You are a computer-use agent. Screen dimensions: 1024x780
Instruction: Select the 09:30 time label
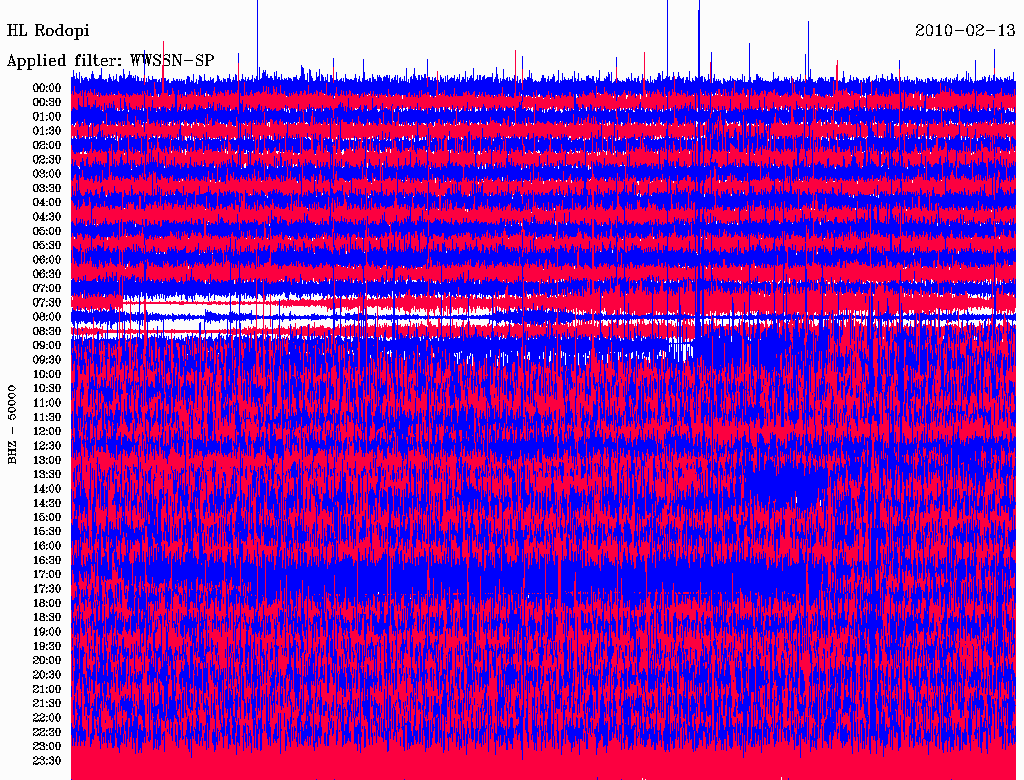(x=47, y=360)
